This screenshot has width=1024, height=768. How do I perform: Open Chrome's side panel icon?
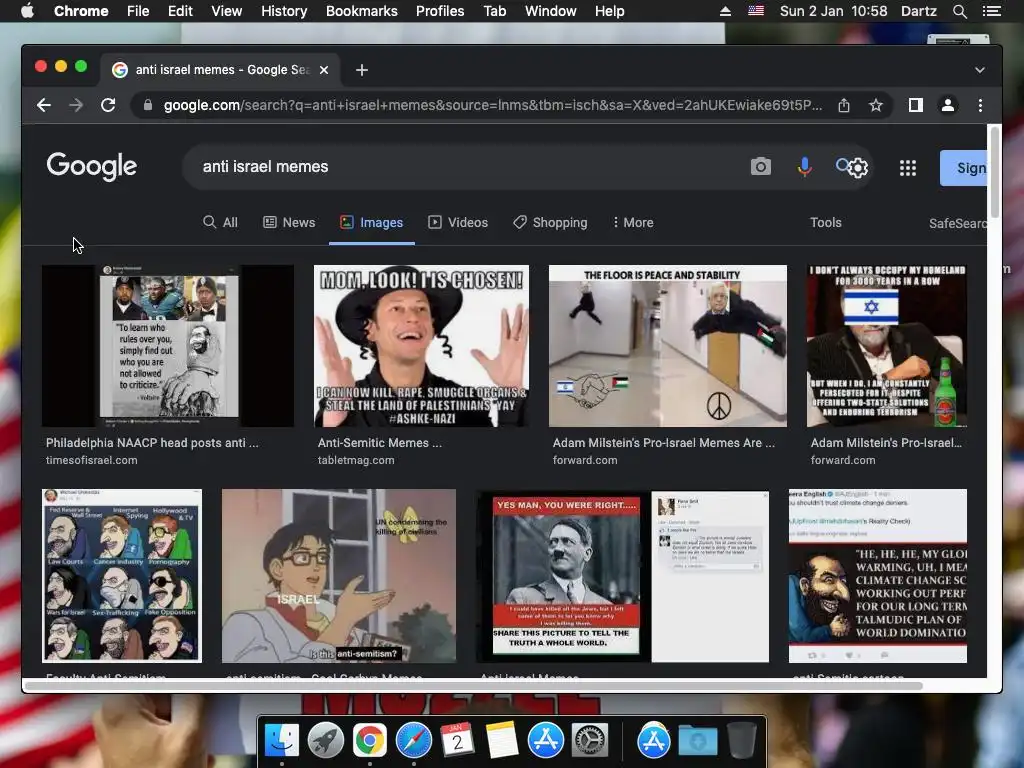[x=916, y=105]
